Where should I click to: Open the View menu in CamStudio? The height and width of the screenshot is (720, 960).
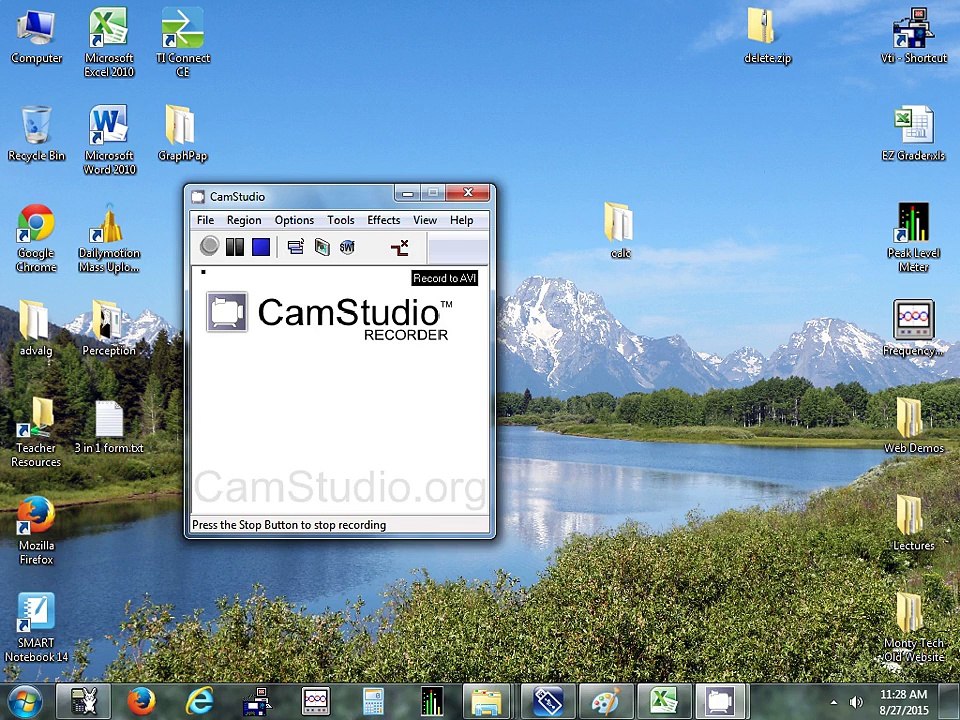(x=424, y=220)
